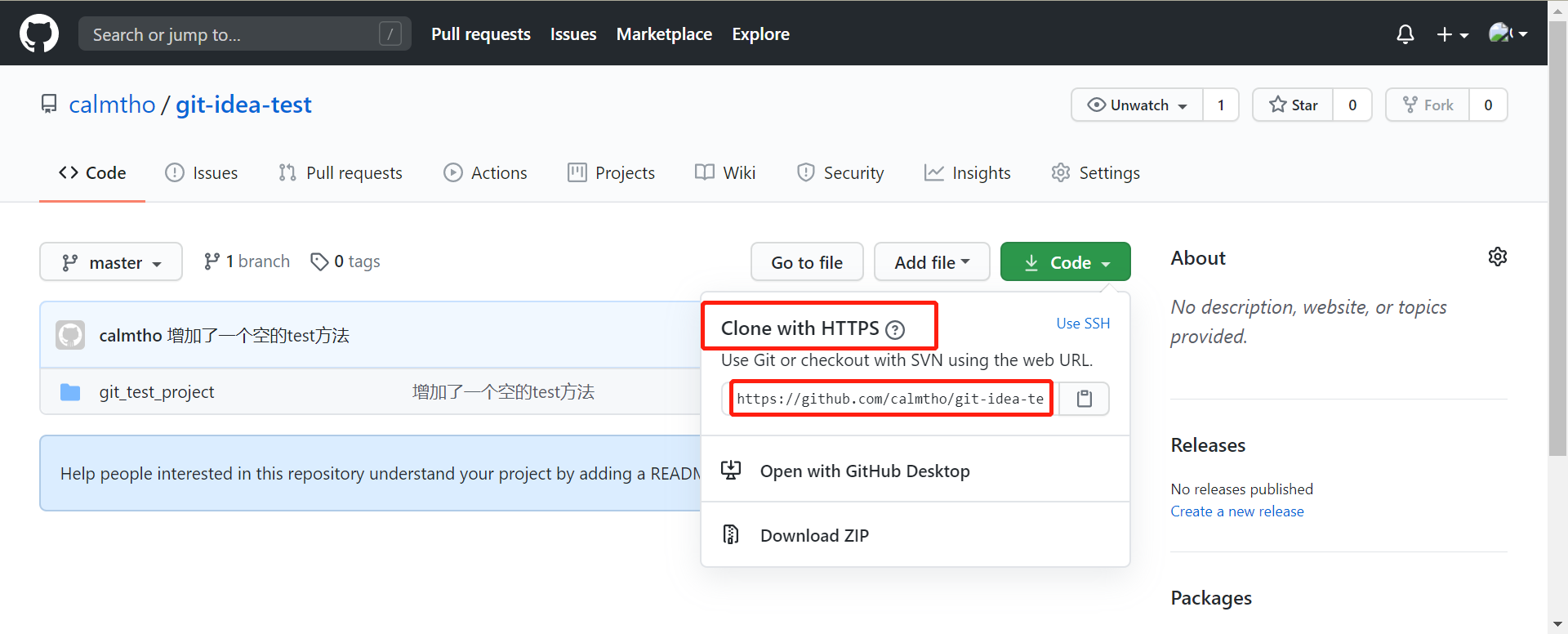
Task: Open the user avatar menu
Action: click(x=1508, y=33)
